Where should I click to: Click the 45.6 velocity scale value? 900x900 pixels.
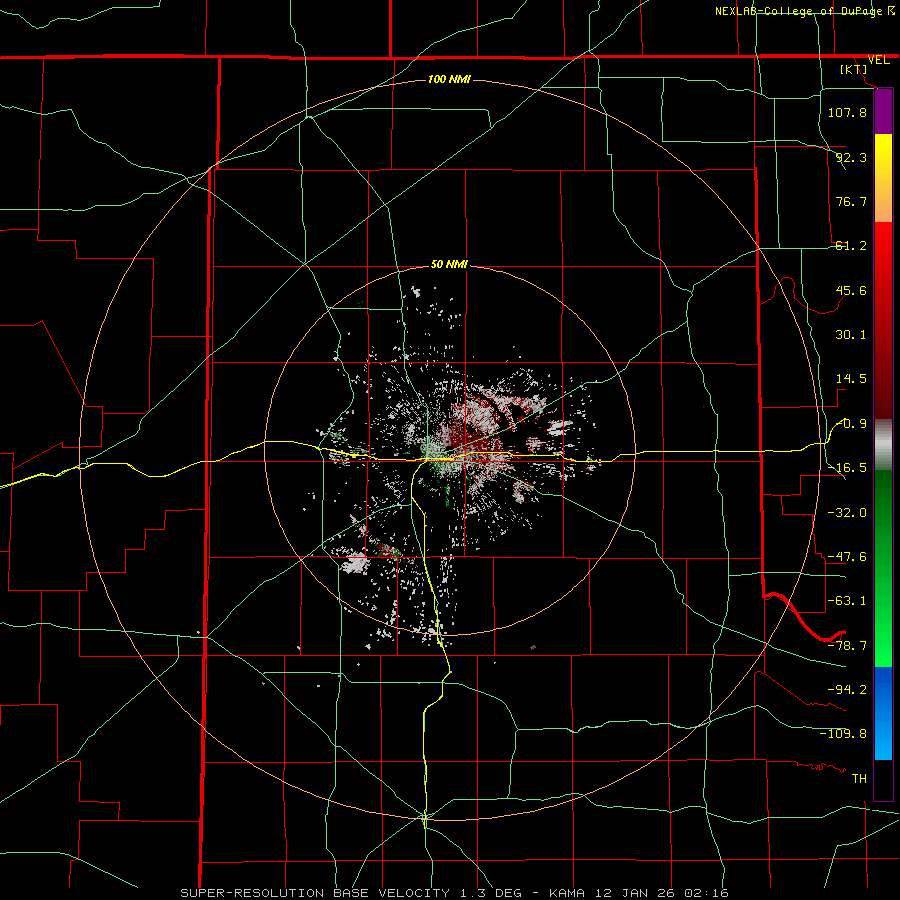tap(851, 290)
